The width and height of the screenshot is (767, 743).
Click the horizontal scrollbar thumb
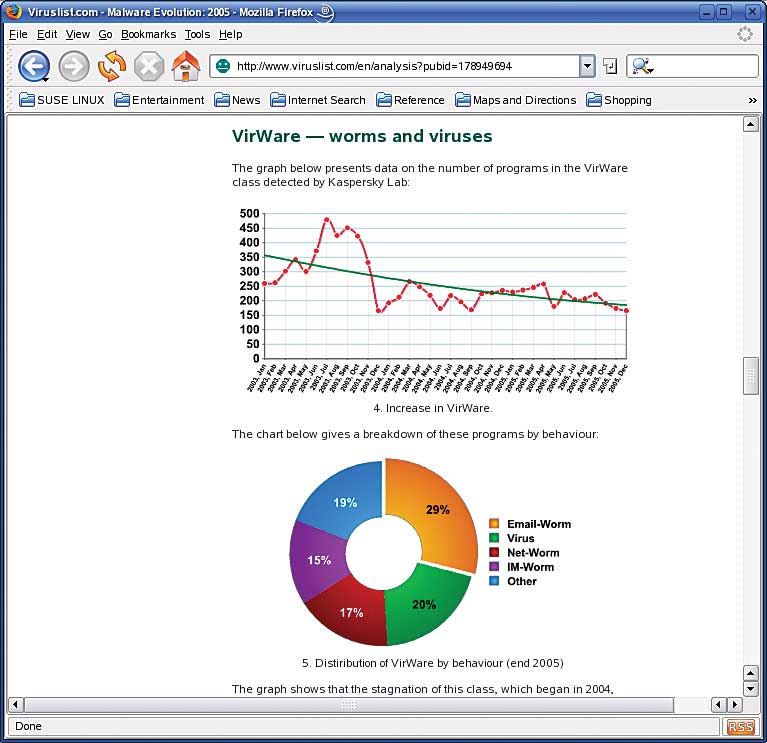coord(349,705)
